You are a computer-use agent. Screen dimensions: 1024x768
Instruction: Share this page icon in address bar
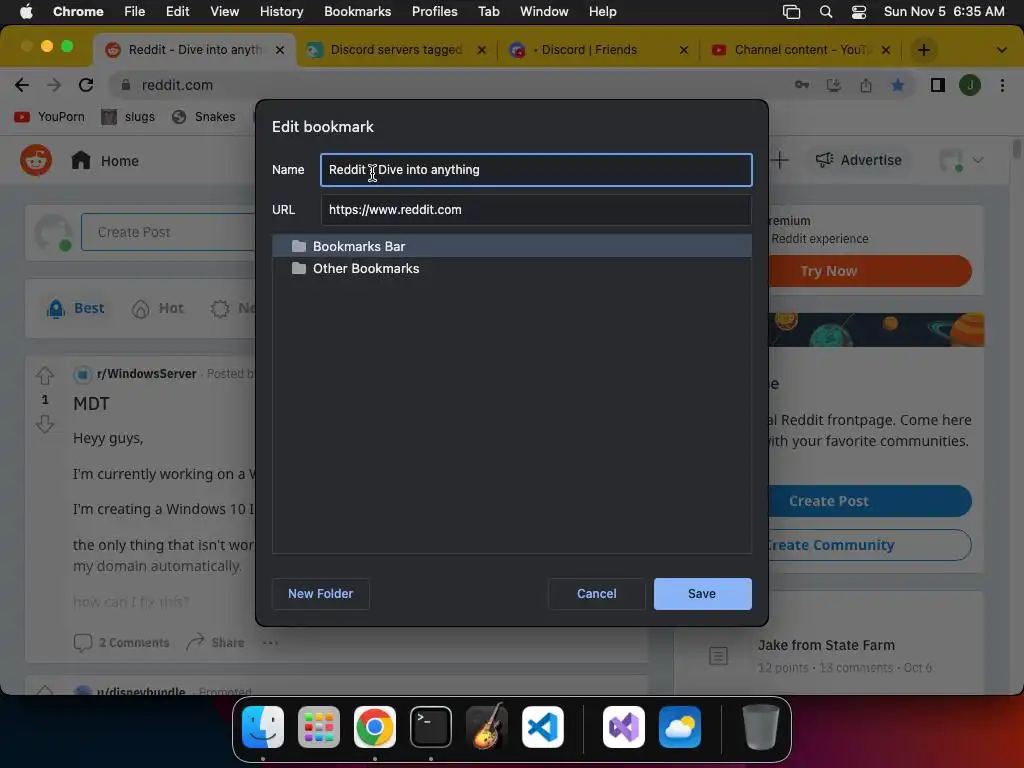[866, 85]
